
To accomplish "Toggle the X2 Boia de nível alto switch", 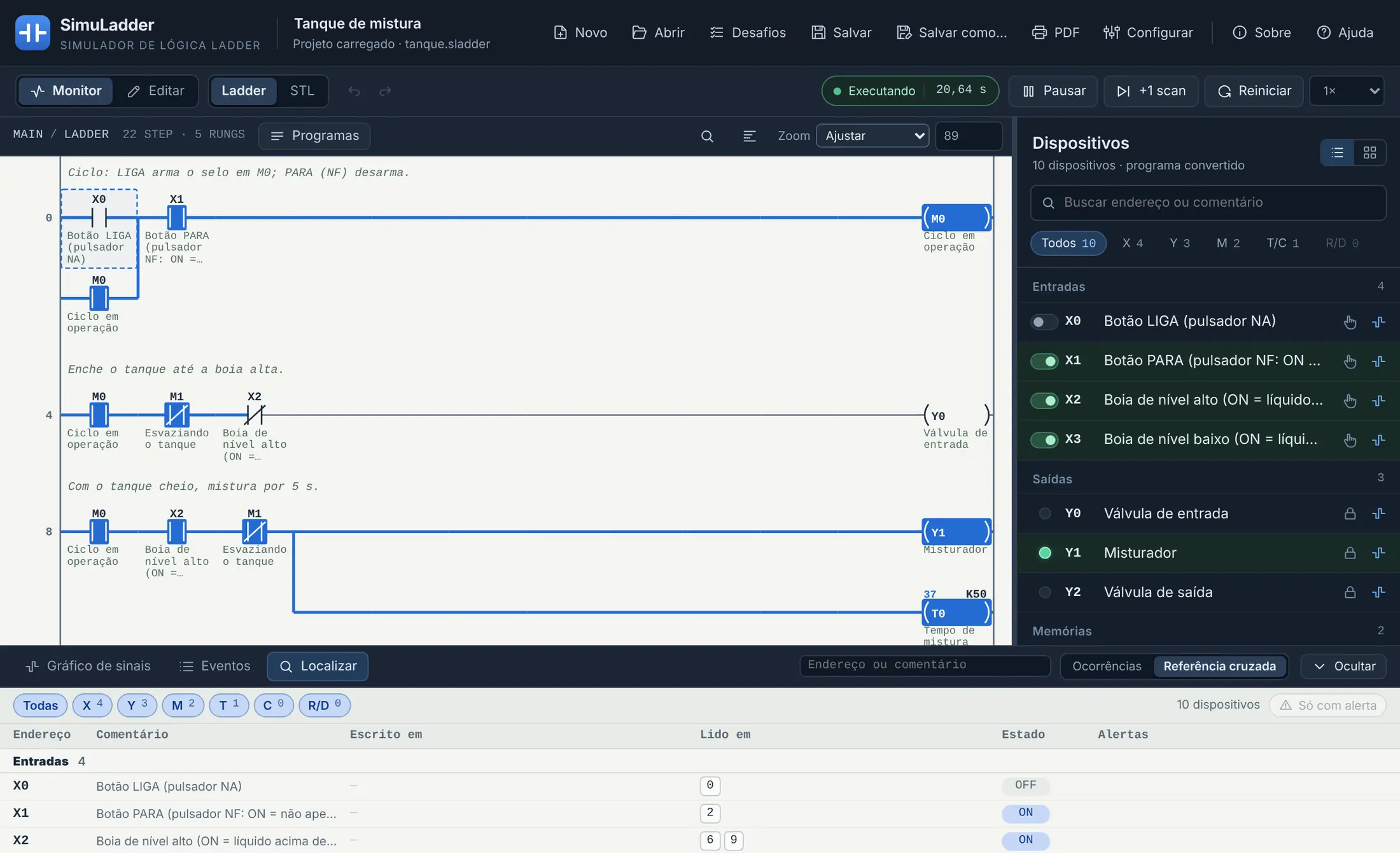I will [x=1044, y=401].
